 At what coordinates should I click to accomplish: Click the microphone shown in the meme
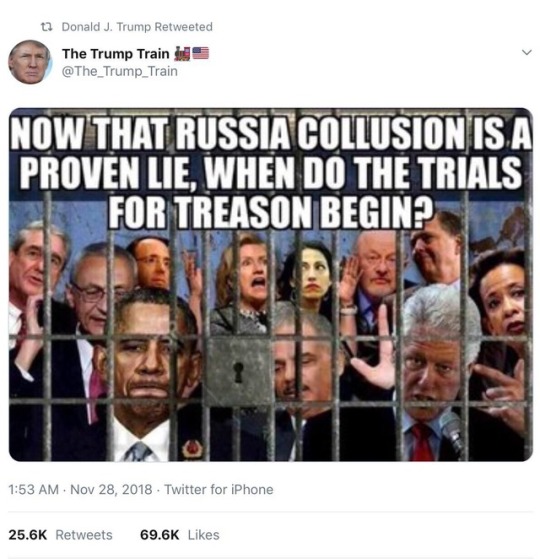[453, 433]
